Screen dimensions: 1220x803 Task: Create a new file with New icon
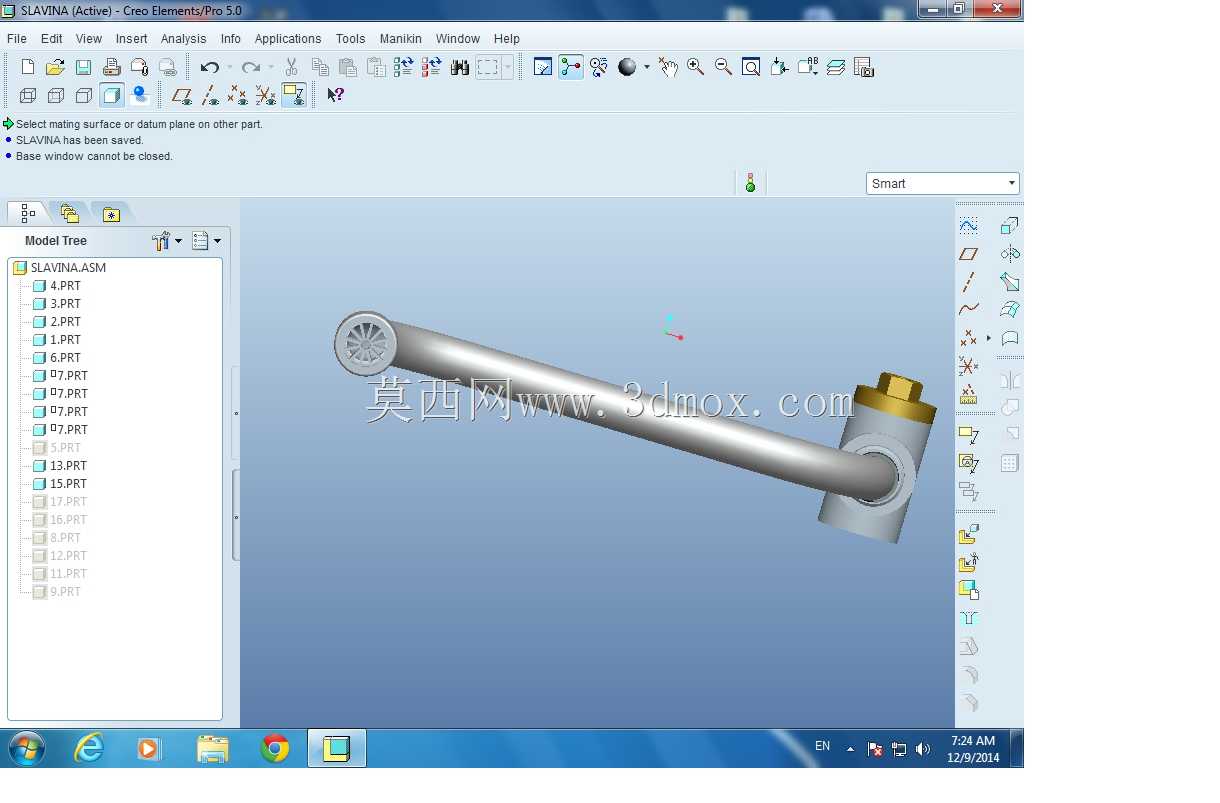(x=28, y=67)
